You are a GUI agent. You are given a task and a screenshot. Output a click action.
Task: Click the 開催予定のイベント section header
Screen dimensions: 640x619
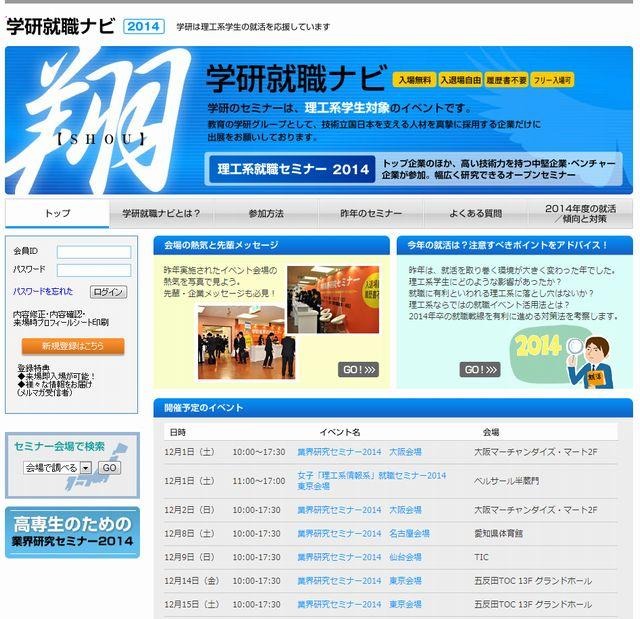(393, 408)
